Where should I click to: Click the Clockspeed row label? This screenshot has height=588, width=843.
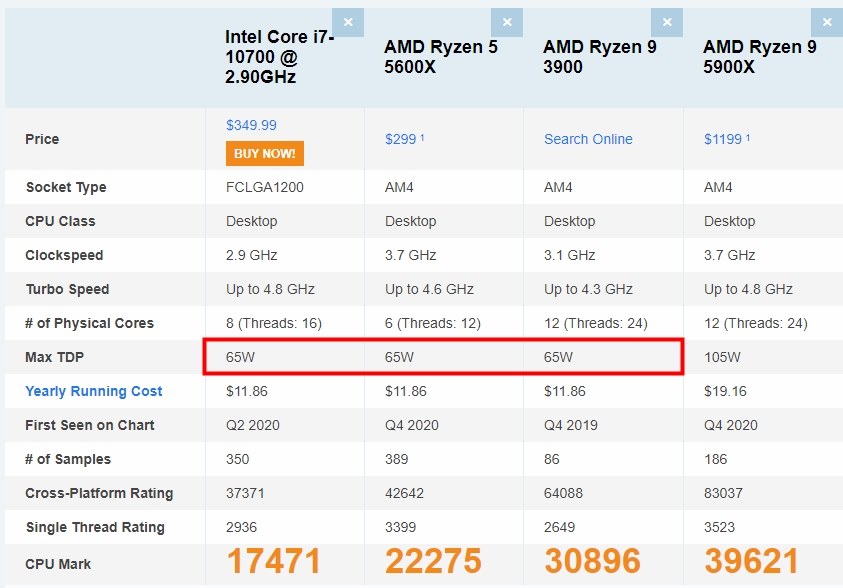[x=64, y=255]
